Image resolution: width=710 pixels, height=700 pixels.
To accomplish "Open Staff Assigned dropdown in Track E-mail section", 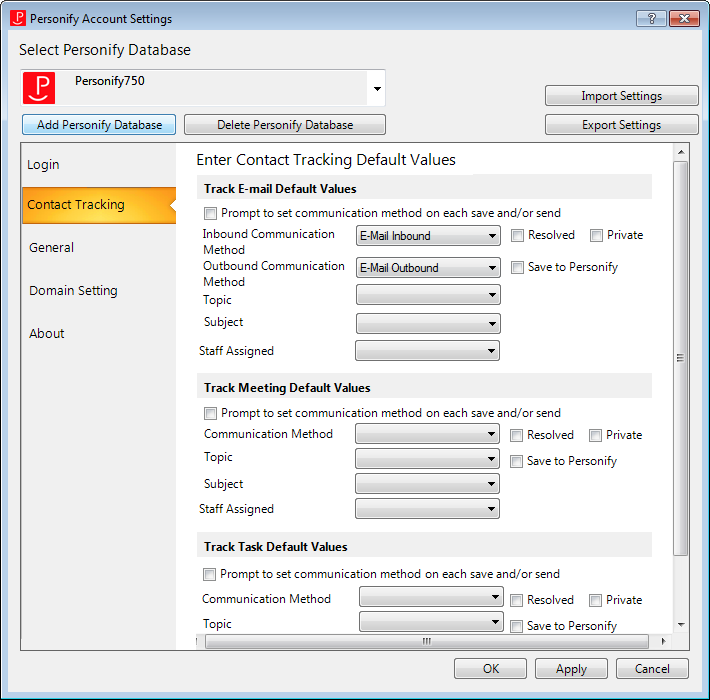I will [427, 351].
